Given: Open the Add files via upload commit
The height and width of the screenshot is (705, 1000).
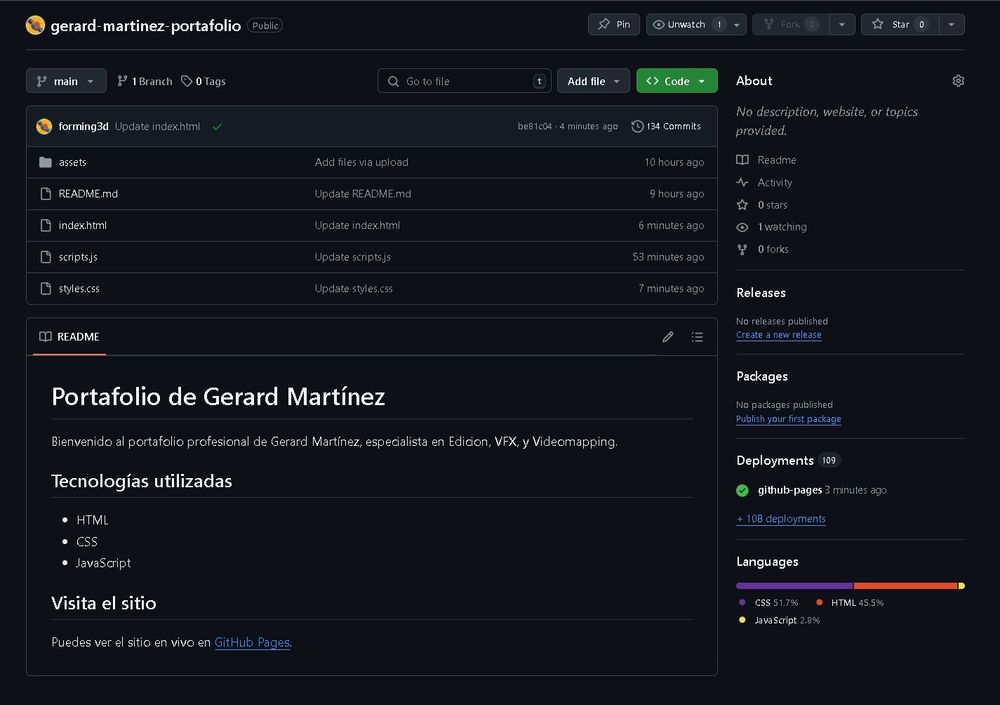Looking at the screenshot, I should 361,162.
